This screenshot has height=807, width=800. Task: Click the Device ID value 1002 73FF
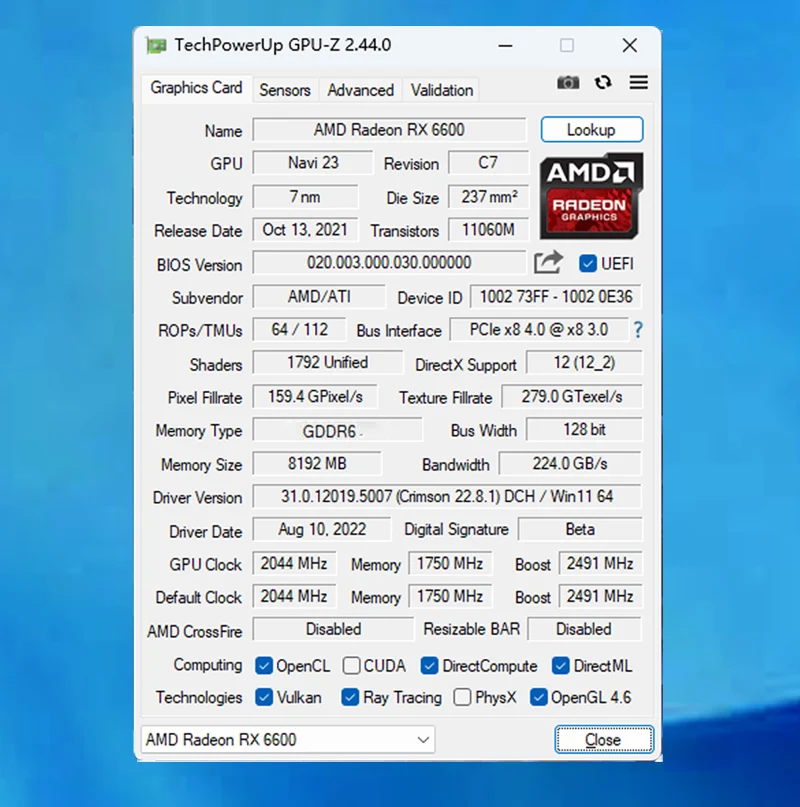pos(555,296)
